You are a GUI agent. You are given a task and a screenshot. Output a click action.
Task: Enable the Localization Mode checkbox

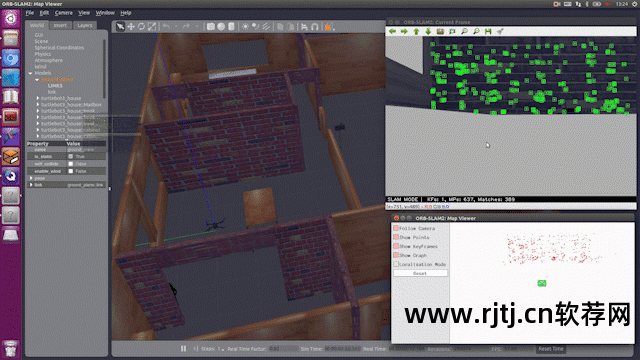(396, 264)
